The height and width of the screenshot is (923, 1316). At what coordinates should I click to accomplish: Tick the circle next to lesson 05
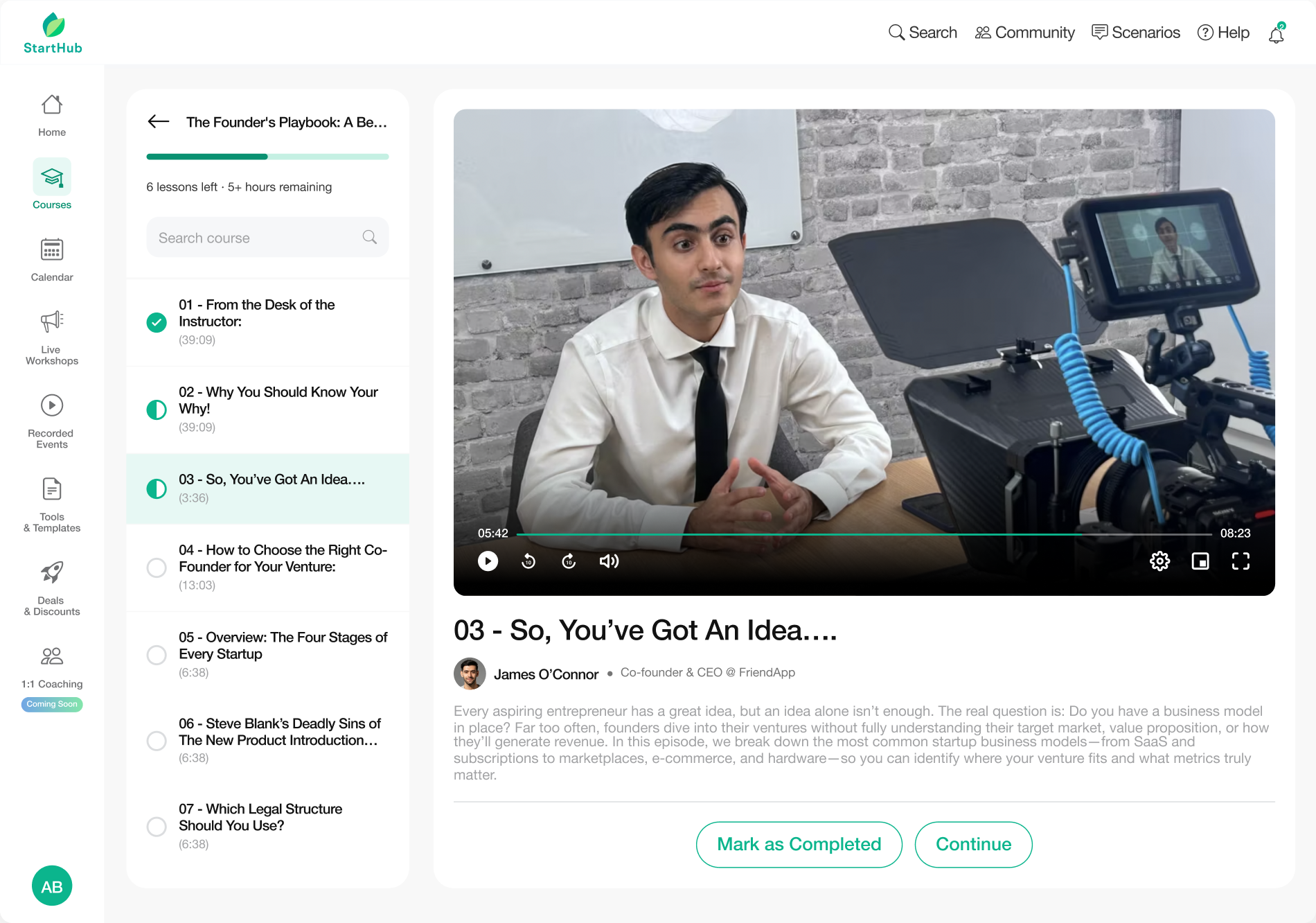(157, 655)
